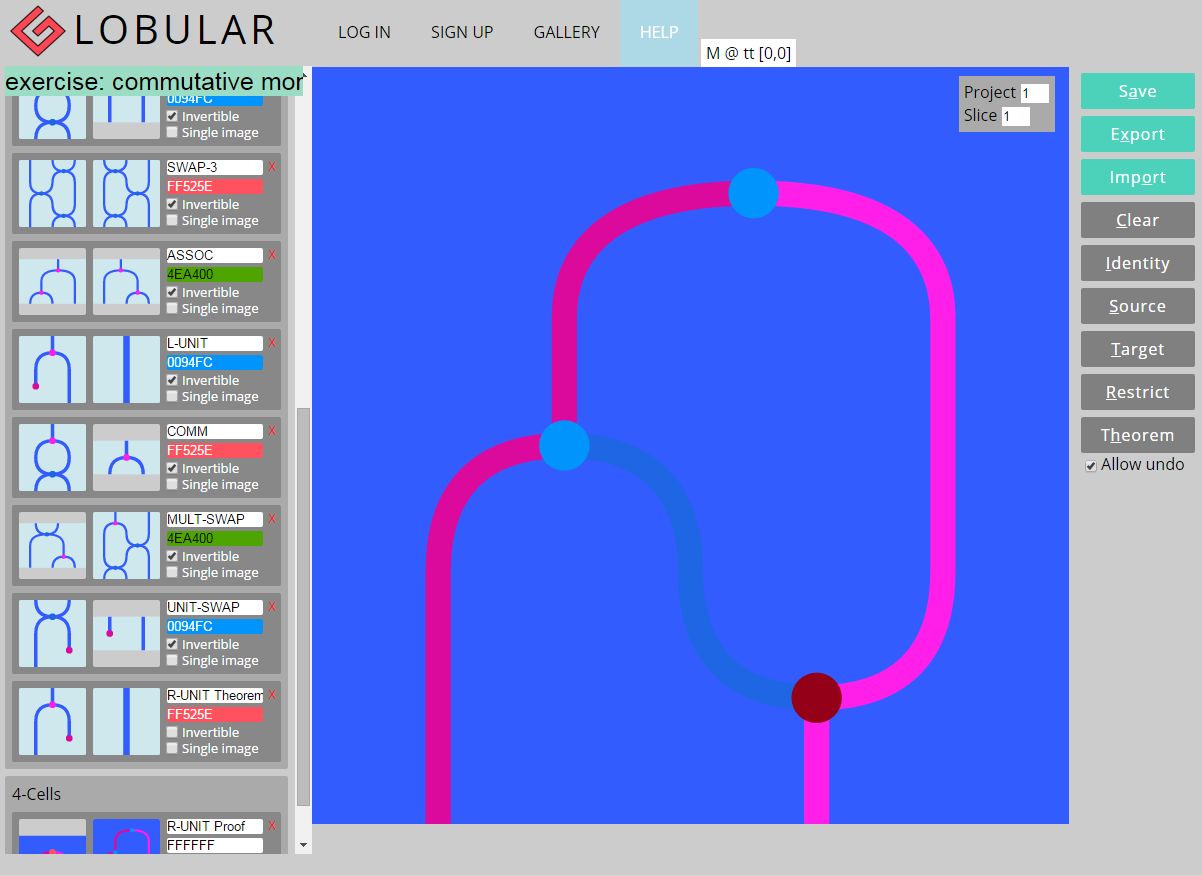Click the Export button
Viewport: 1202px width, 876px height.
coord(1137,134)
